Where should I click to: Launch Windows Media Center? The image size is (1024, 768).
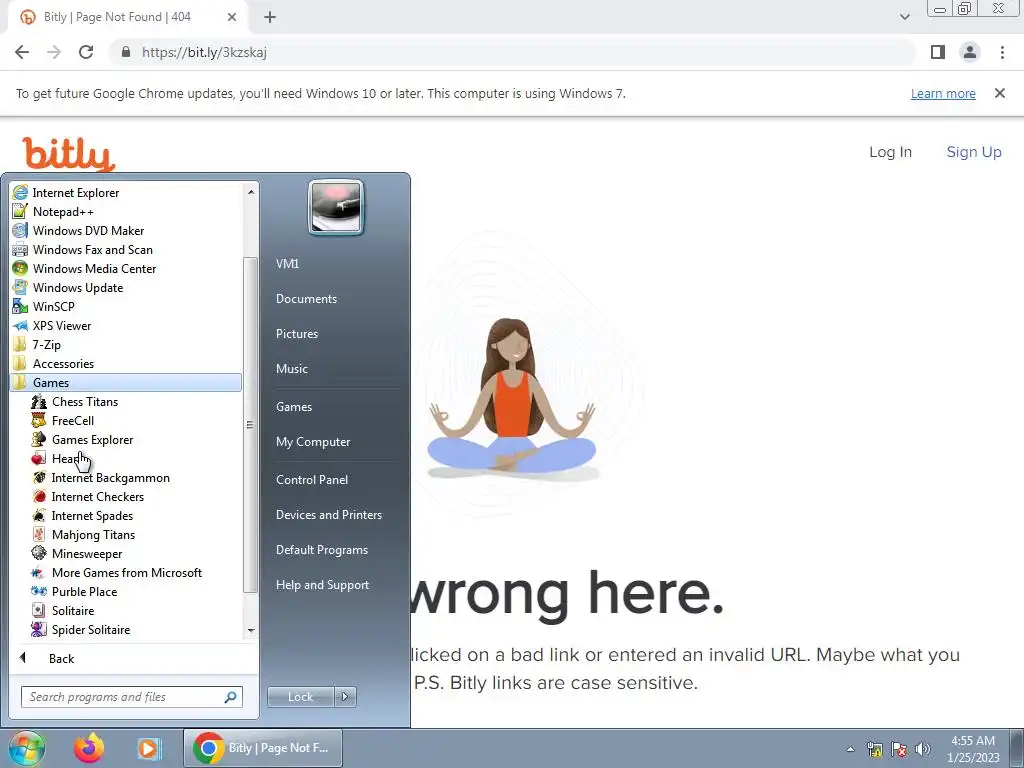[94, 268]
